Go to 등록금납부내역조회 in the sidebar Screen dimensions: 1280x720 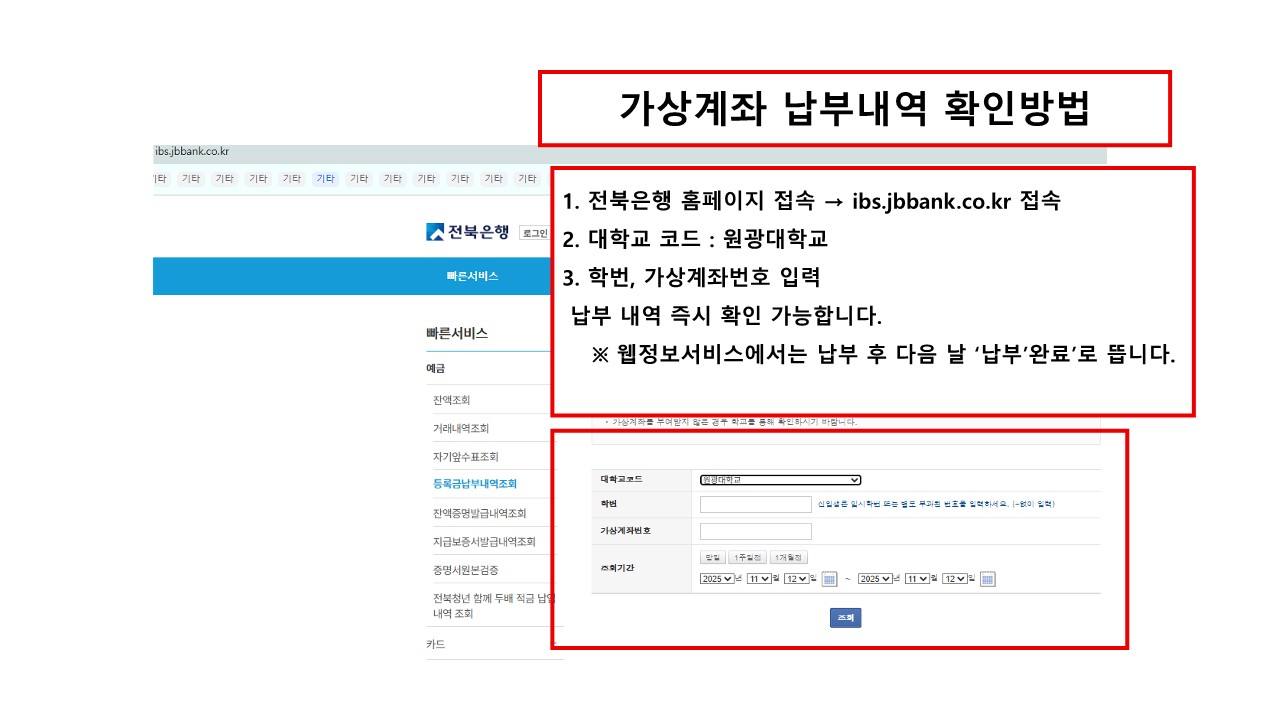(x=475, y=484)
